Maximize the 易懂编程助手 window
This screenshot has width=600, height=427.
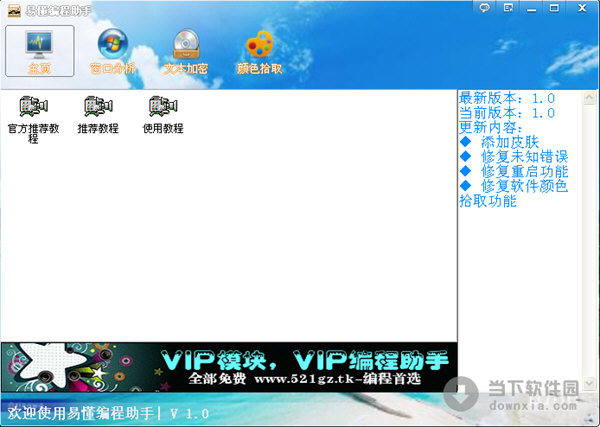[x=554, y=8]
